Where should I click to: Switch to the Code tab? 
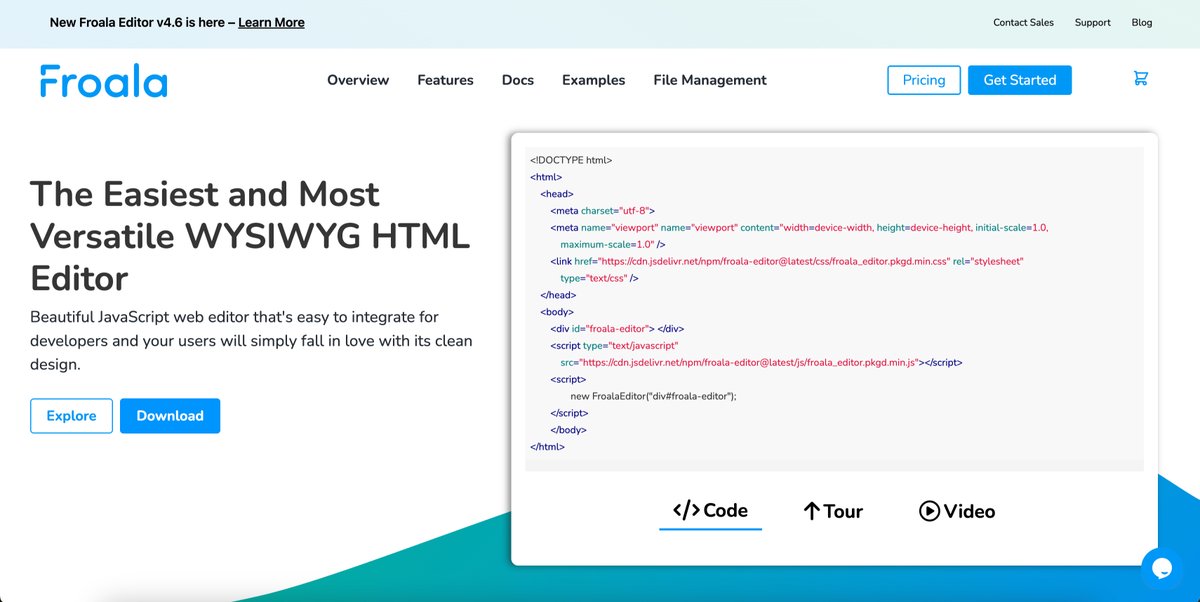click(x=710, y=510)
